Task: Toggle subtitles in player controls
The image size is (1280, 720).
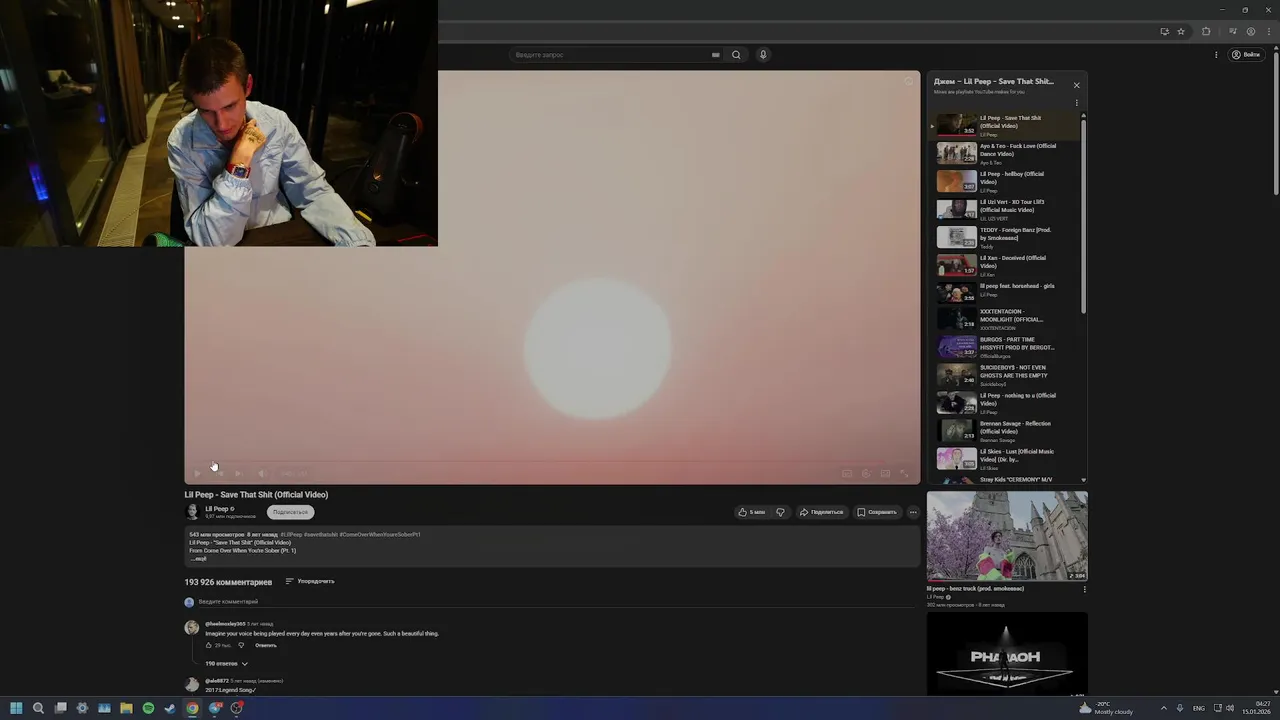Action: pos(847,473)
